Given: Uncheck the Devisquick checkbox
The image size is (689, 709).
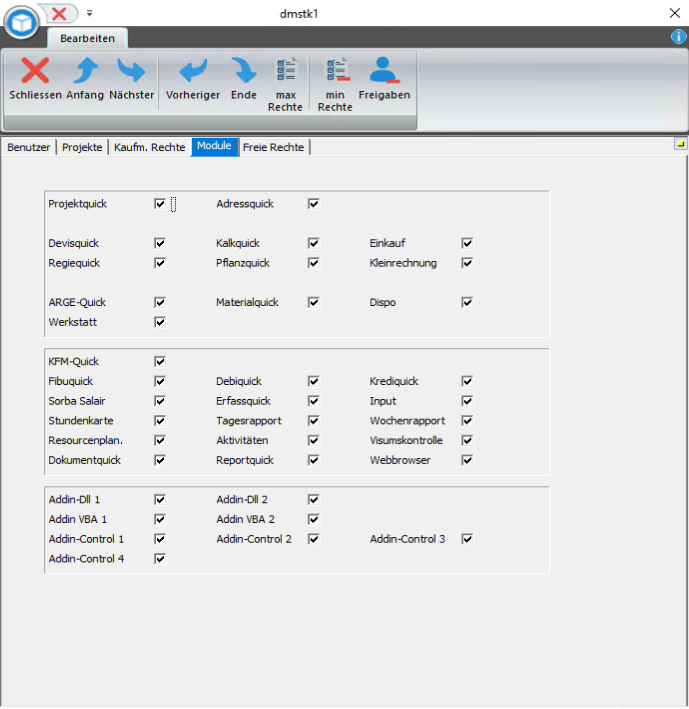Looking at the screenshot, I should (160, 243).
